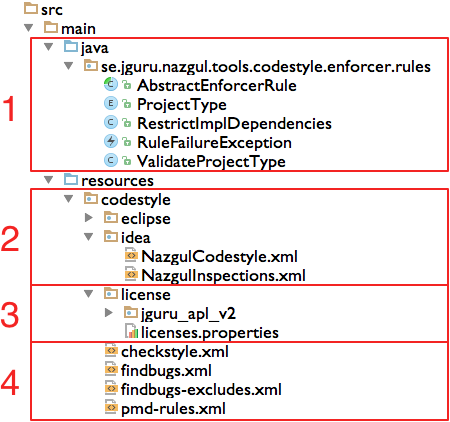Click the class icon beside ValidateProjectType
The image size is (450, 422).
tap(111, 160)
